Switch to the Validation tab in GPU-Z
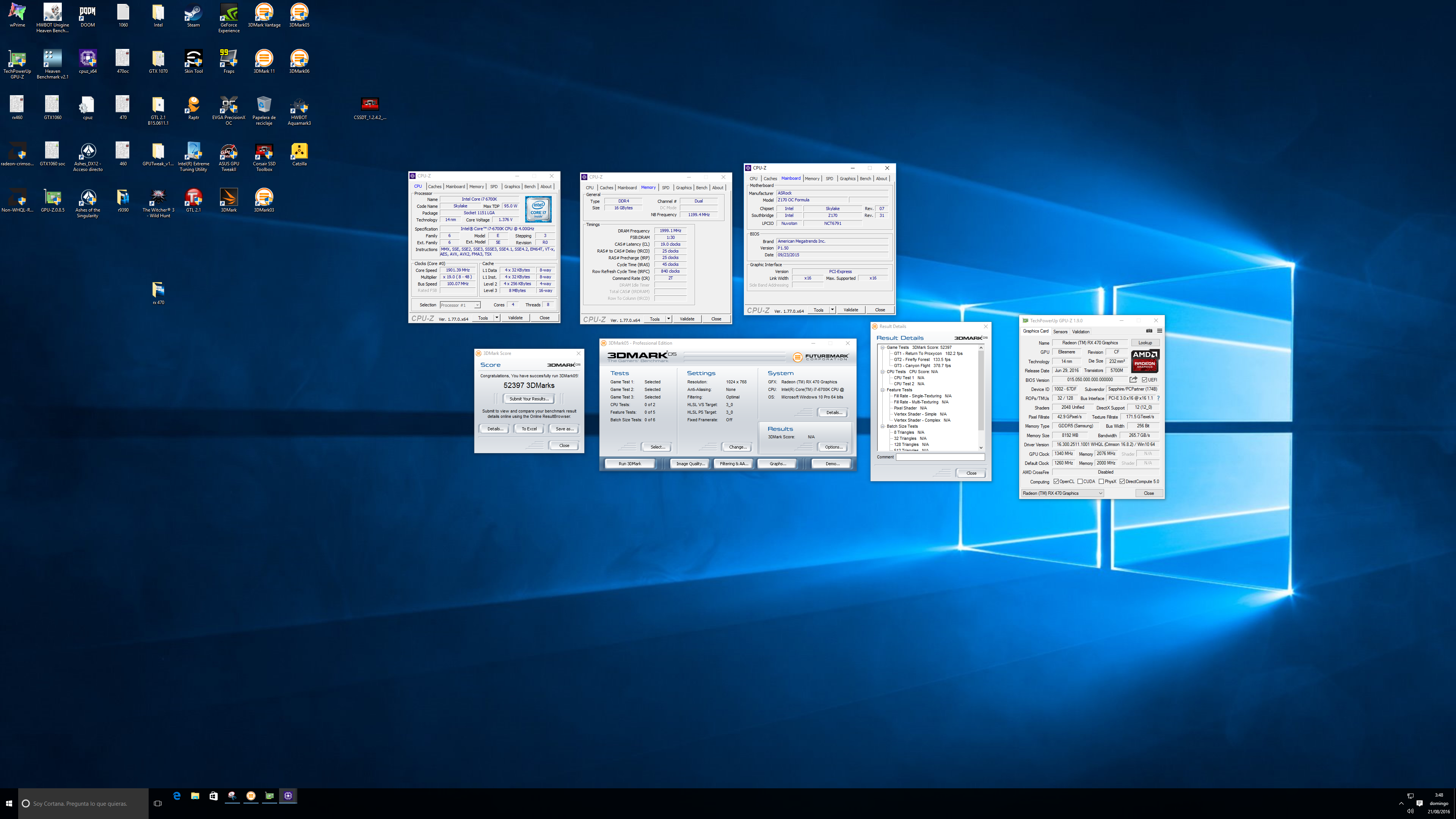 point(1081,332)
